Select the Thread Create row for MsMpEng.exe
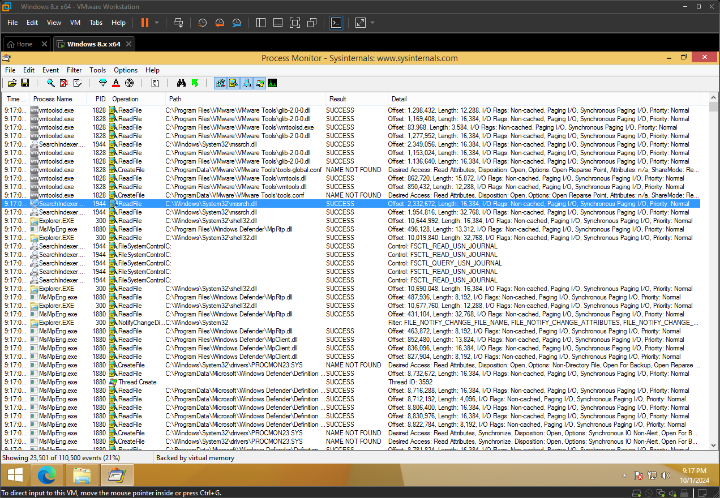The height and width of the screenshot is (498, 720). point(351,382)
